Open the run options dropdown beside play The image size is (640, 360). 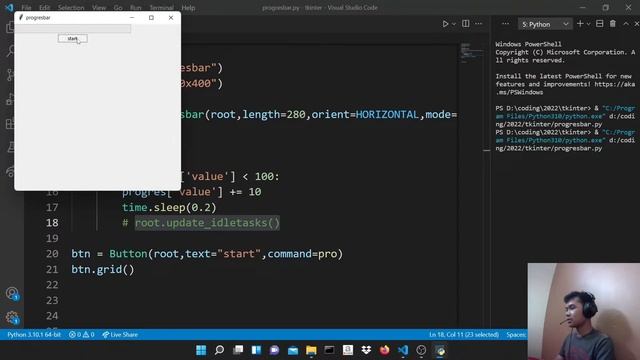tap(453, 24)
